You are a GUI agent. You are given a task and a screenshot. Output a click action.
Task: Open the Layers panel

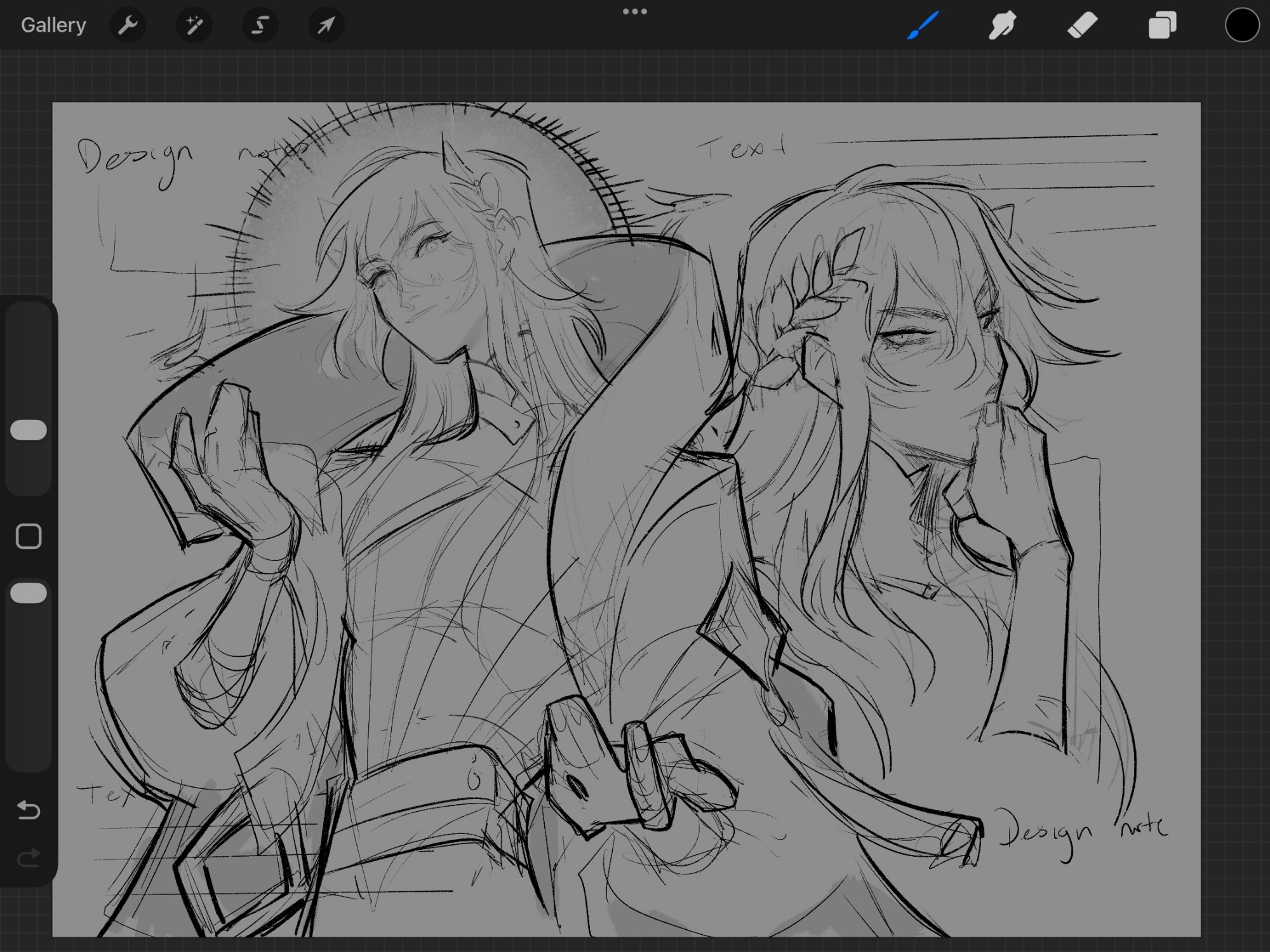1162,25
